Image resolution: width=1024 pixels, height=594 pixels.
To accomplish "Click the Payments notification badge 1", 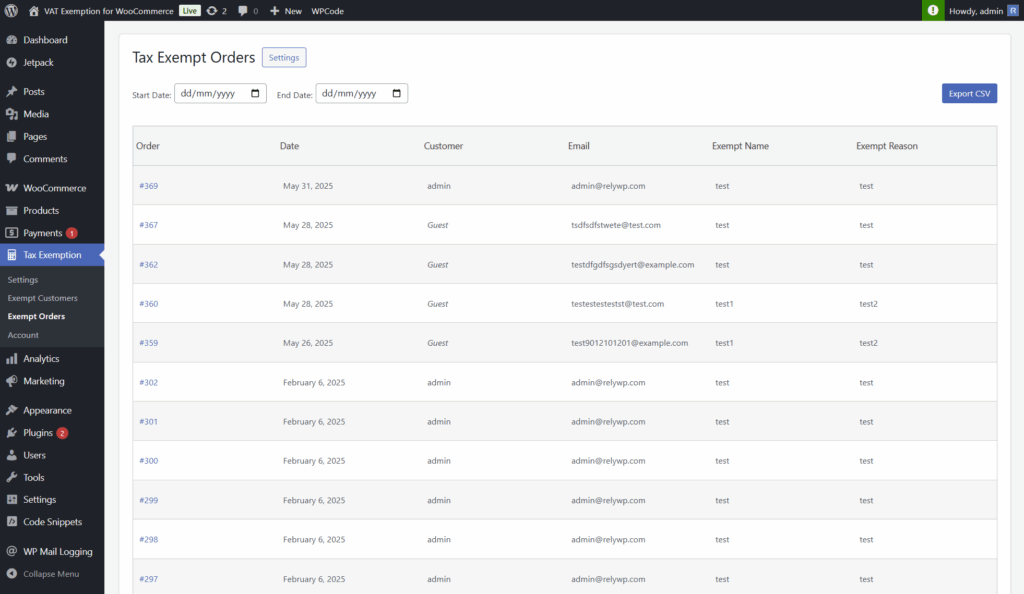I will 72,233.
